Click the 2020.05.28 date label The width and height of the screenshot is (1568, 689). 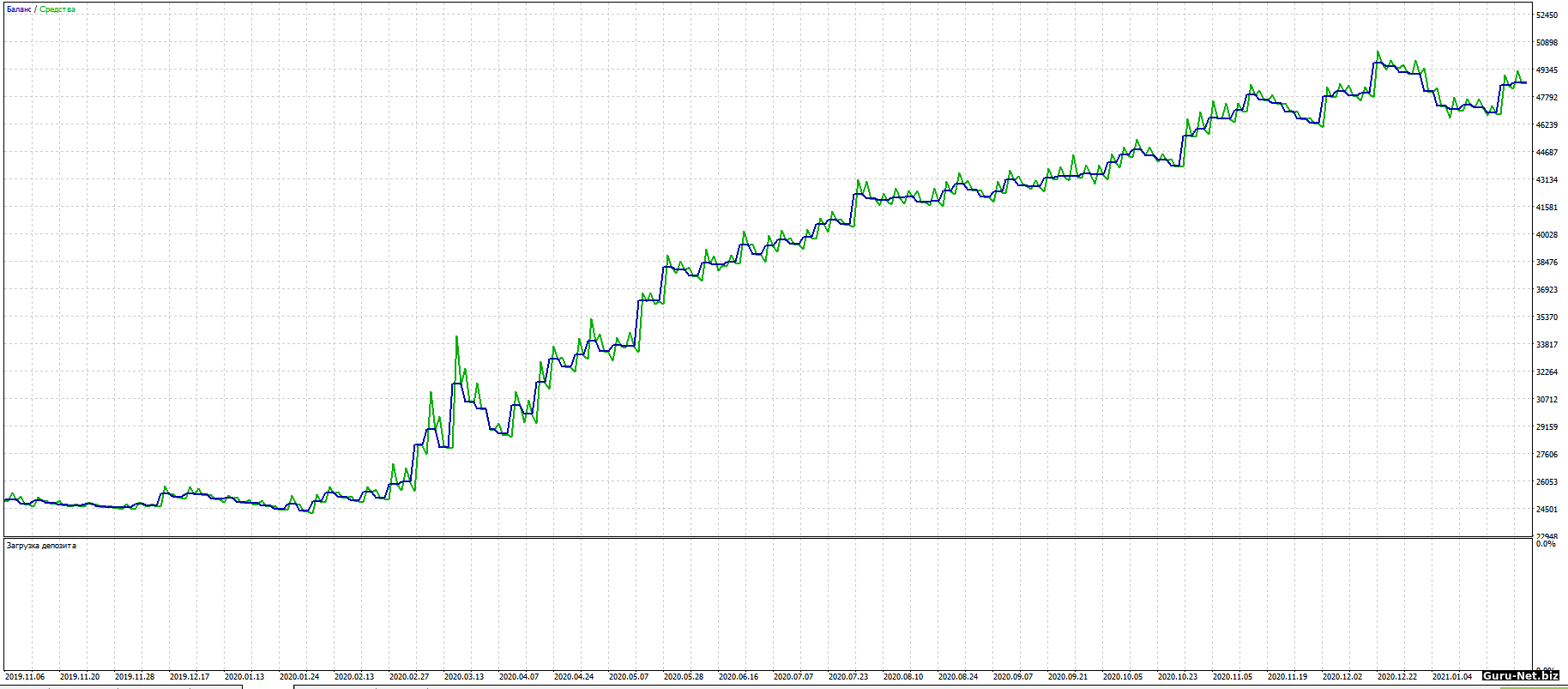(684, 677)
